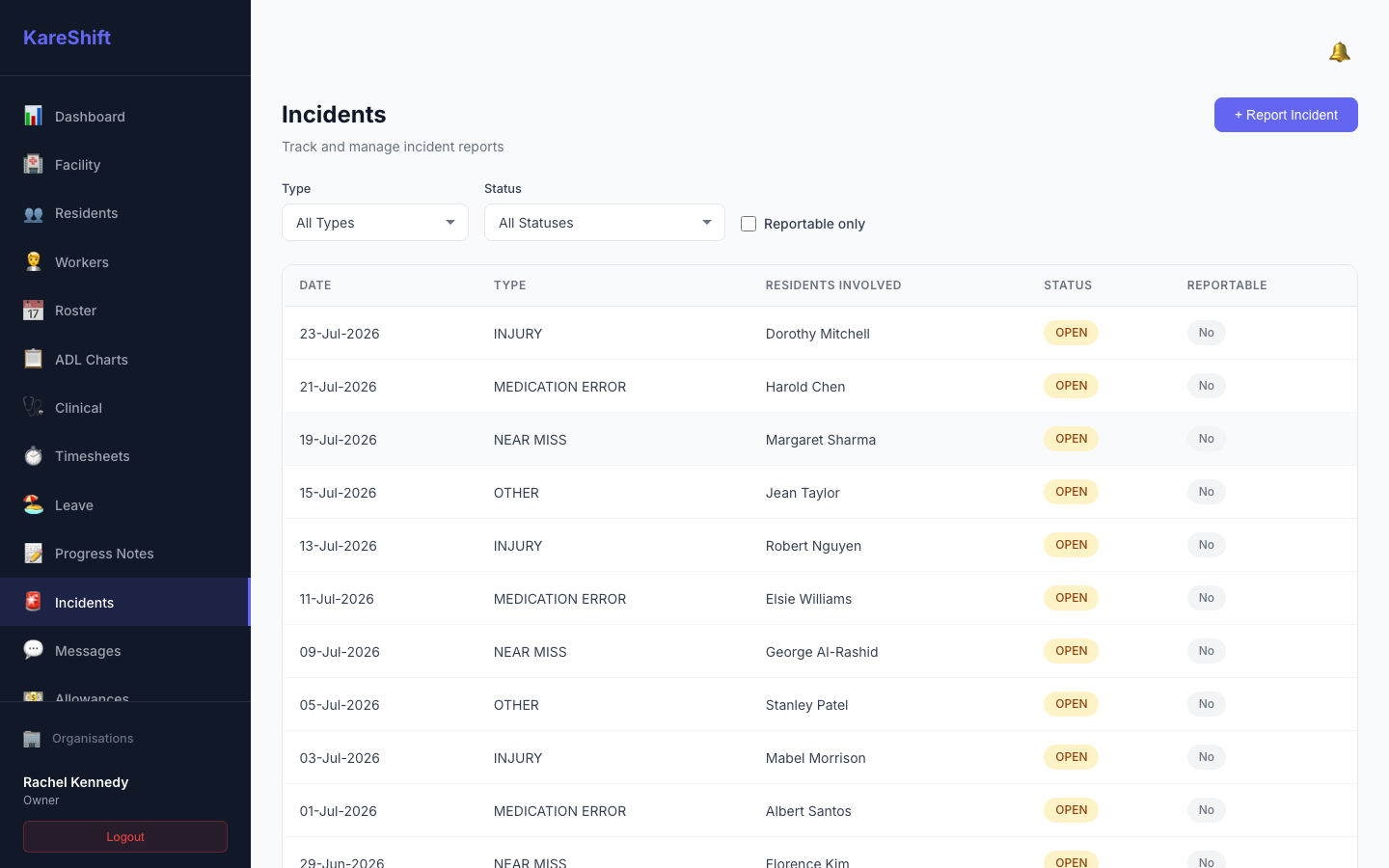Click the red Logout button
The image size is (1389, 868).
point(125,837)
